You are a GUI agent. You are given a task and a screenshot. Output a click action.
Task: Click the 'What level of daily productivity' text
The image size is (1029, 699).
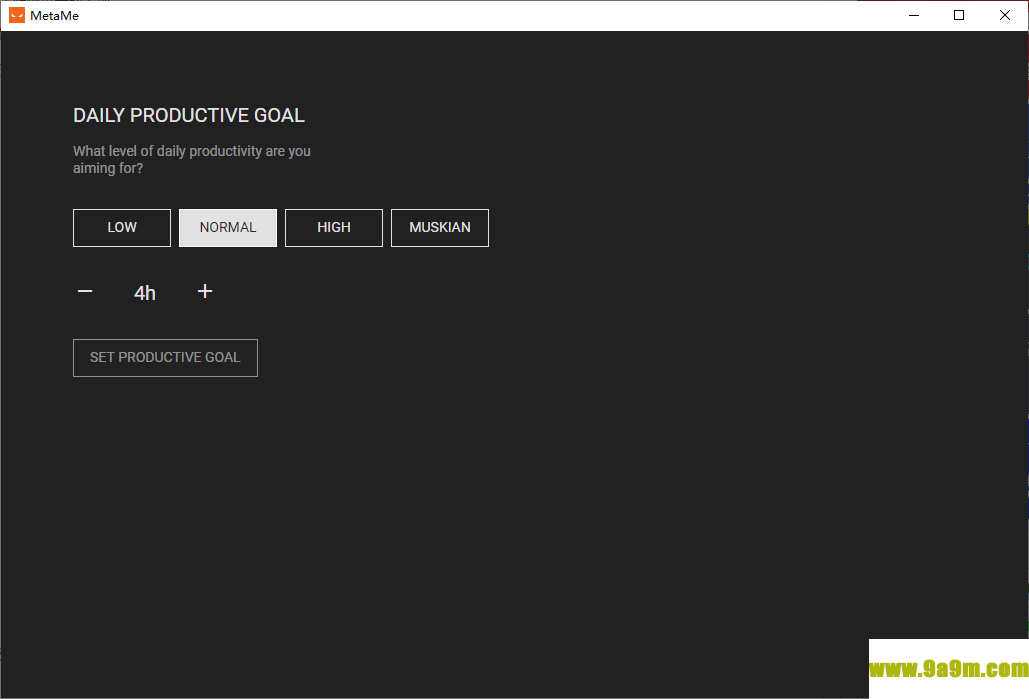pos(192,159)
